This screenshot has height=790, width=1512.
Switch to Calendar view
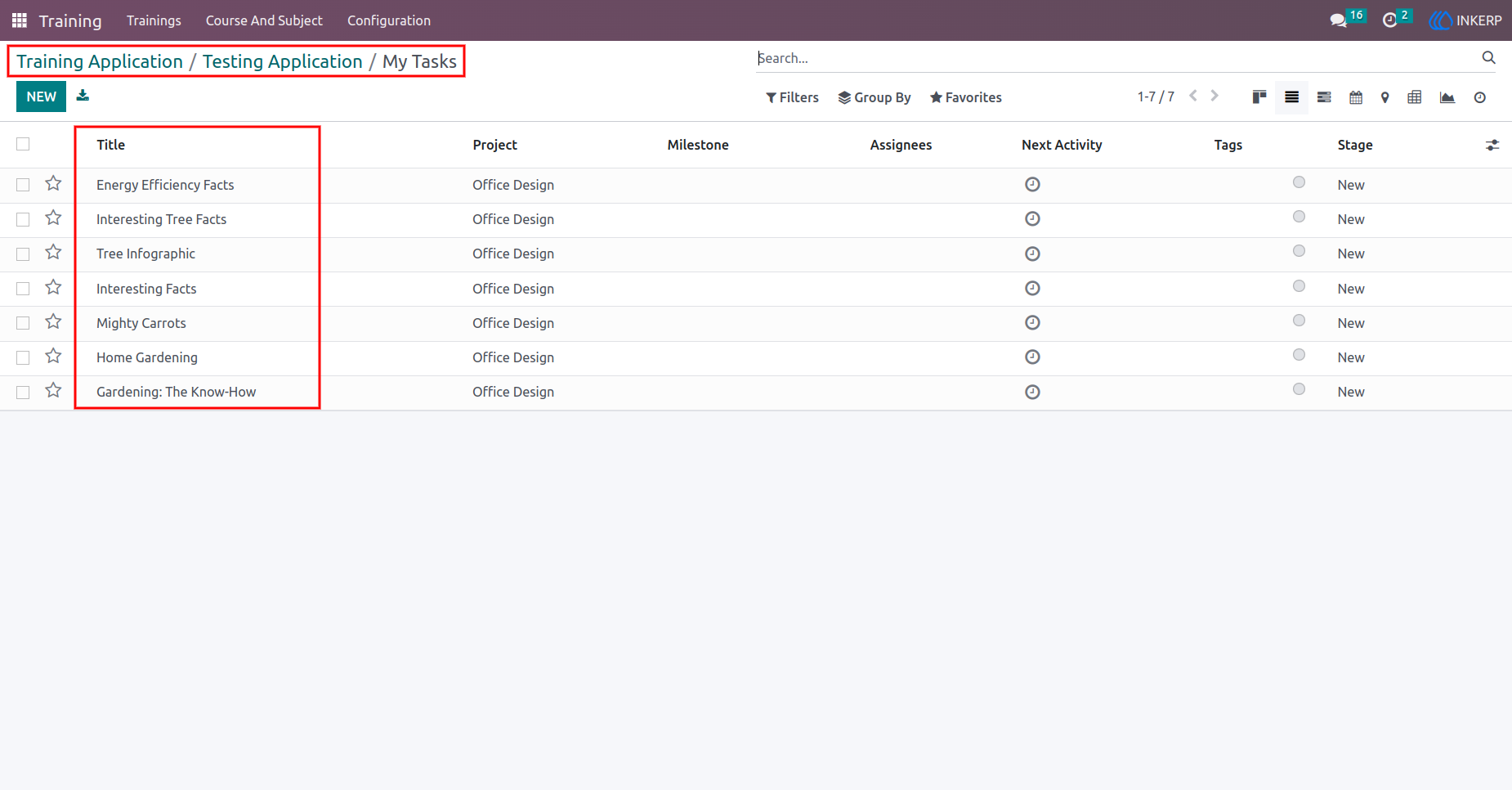[1356, 97]
